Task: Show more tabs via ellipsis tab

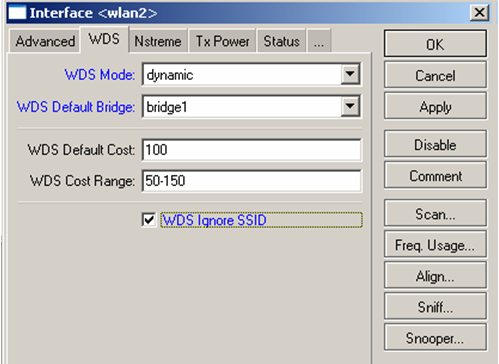Action: click(x=319, y=41)
